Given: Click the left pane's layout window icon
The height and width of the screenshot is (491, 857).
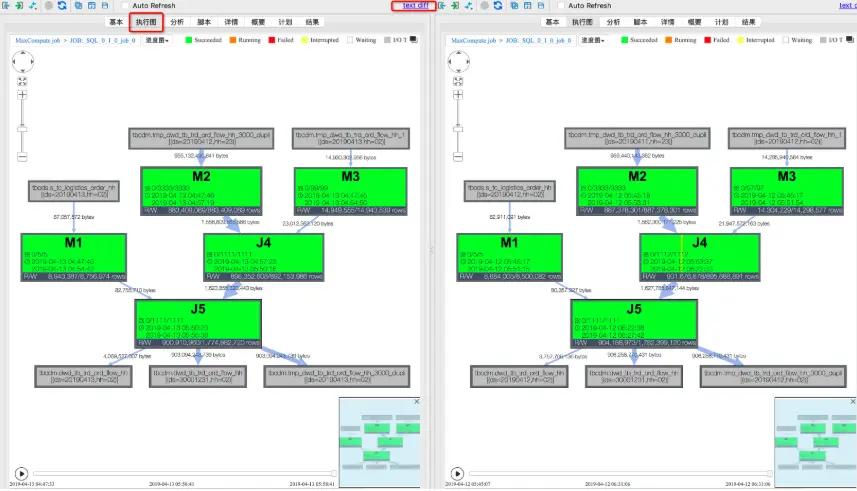Looking at the screenshot, I should [x=91, y=5].
